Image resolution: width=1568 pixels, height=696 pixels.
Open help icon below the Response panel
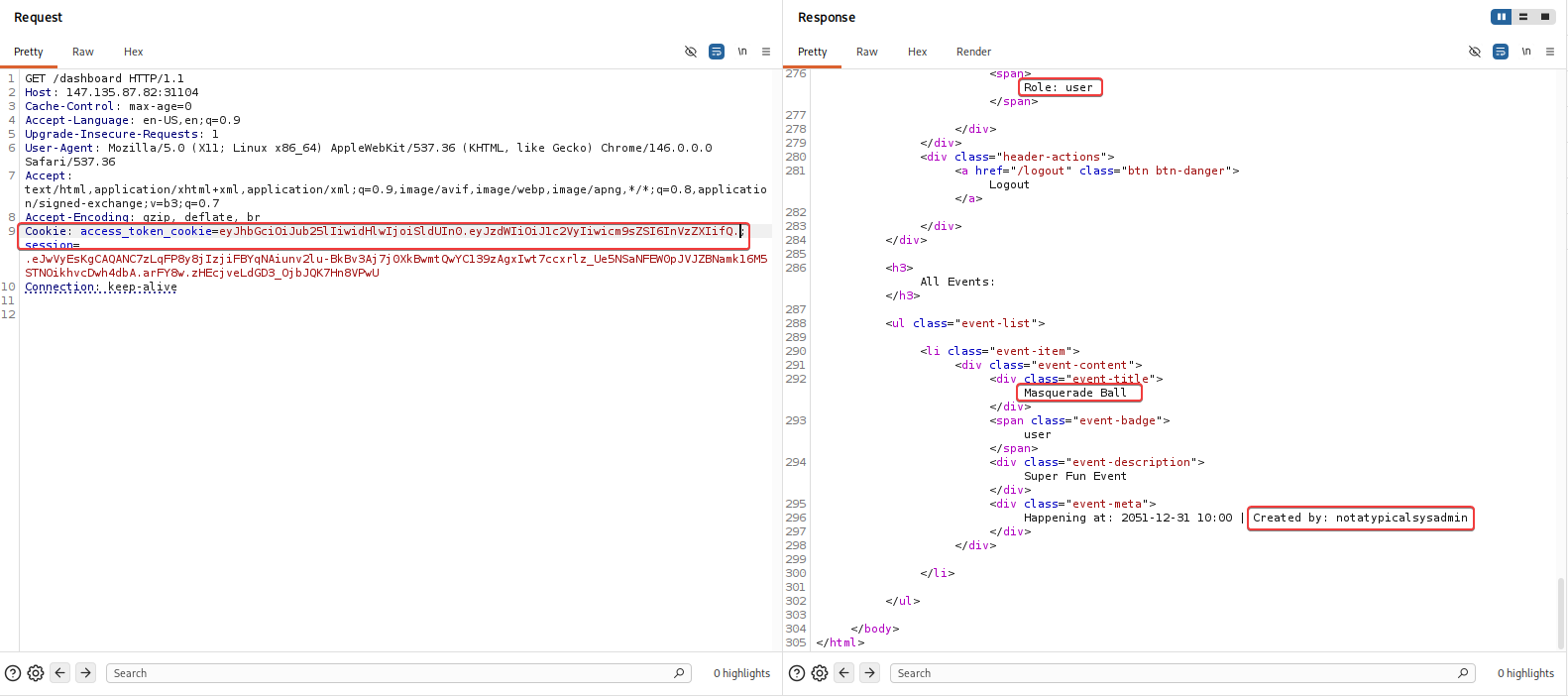pyautogui.click(x=797, y=673)
